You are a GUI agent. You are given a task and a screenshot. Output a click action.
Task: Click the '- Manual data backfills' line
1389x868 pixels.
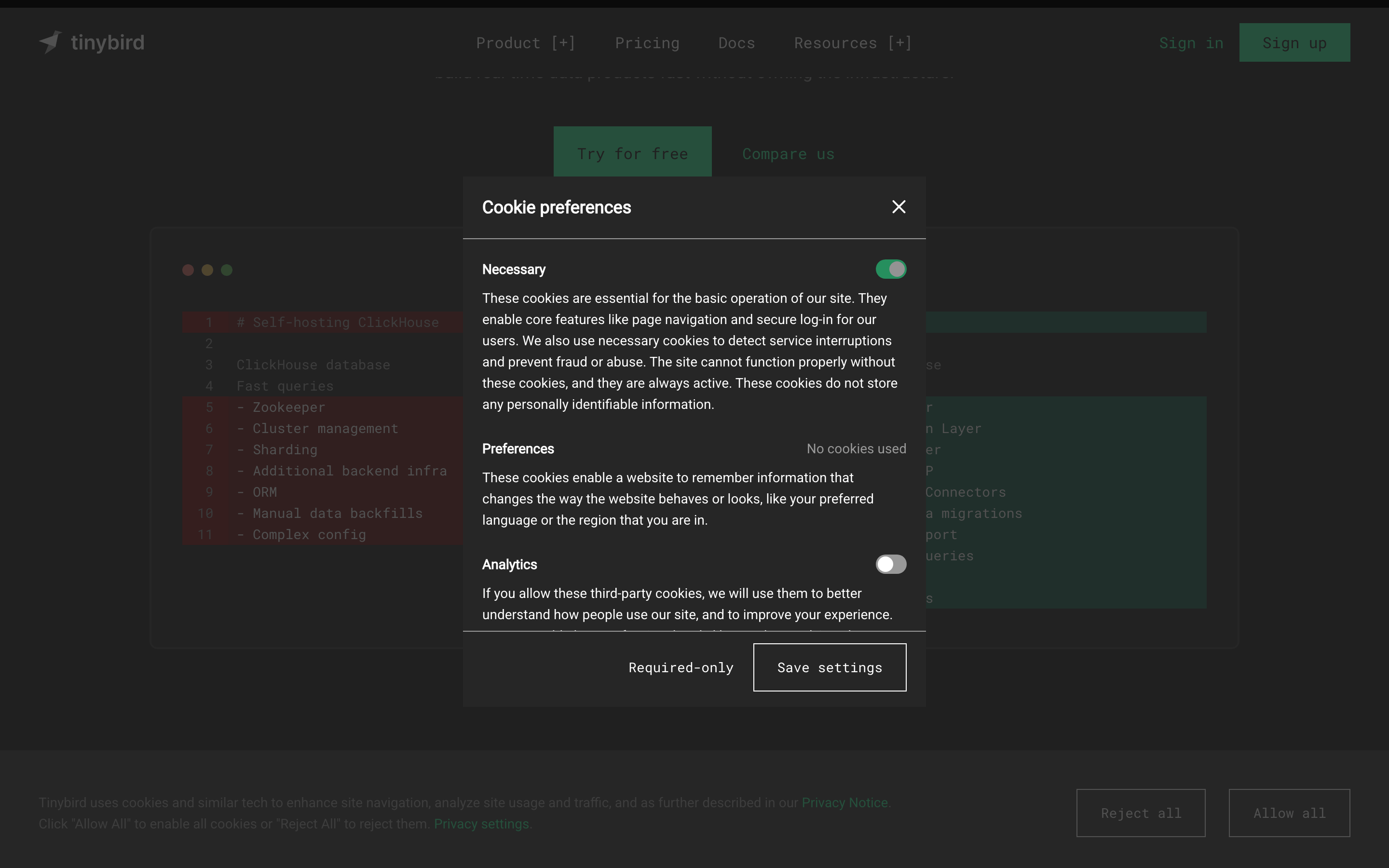coord(329,514)
